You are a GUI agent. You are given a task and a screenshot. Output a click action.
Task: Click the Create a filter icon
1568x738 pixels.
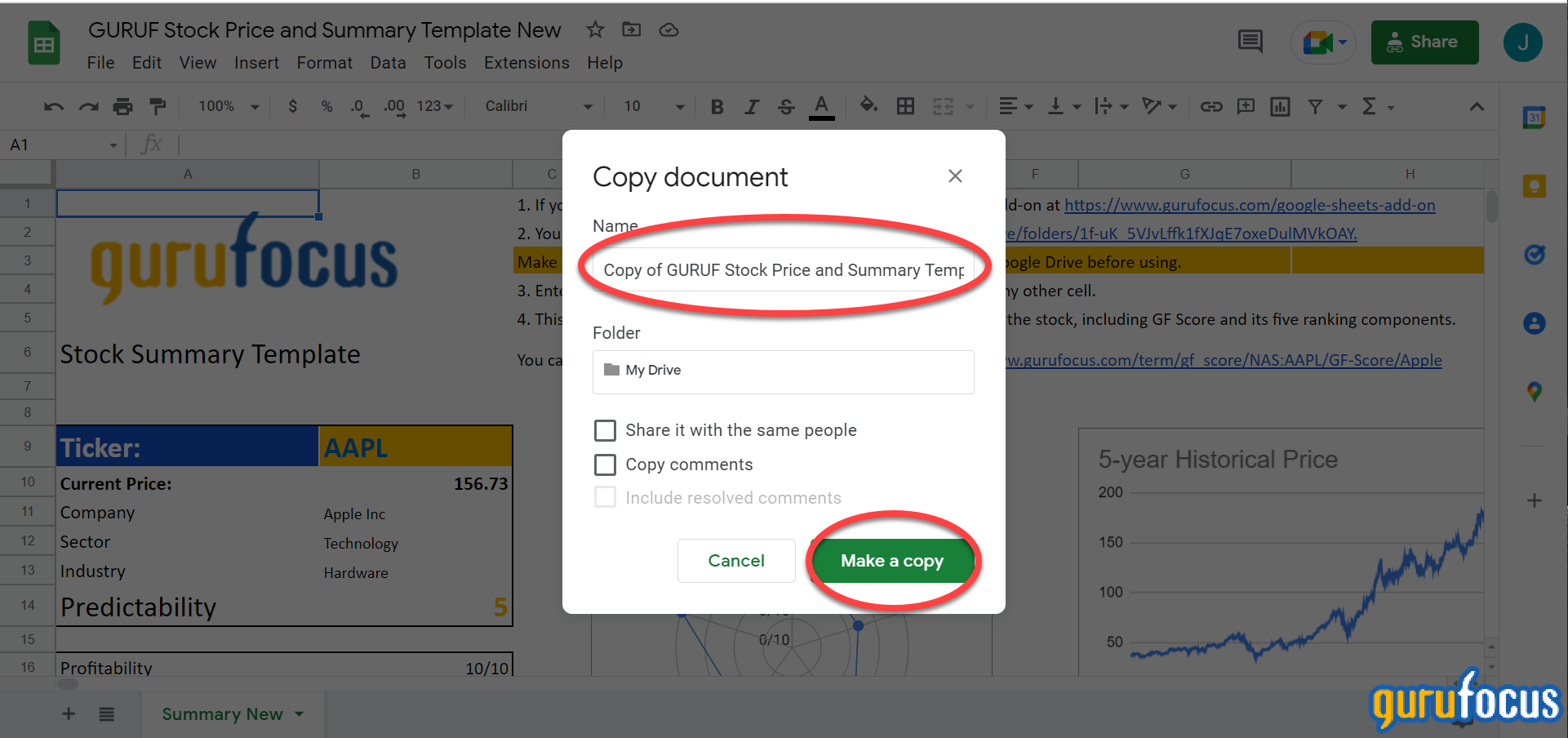(1315, 106)
